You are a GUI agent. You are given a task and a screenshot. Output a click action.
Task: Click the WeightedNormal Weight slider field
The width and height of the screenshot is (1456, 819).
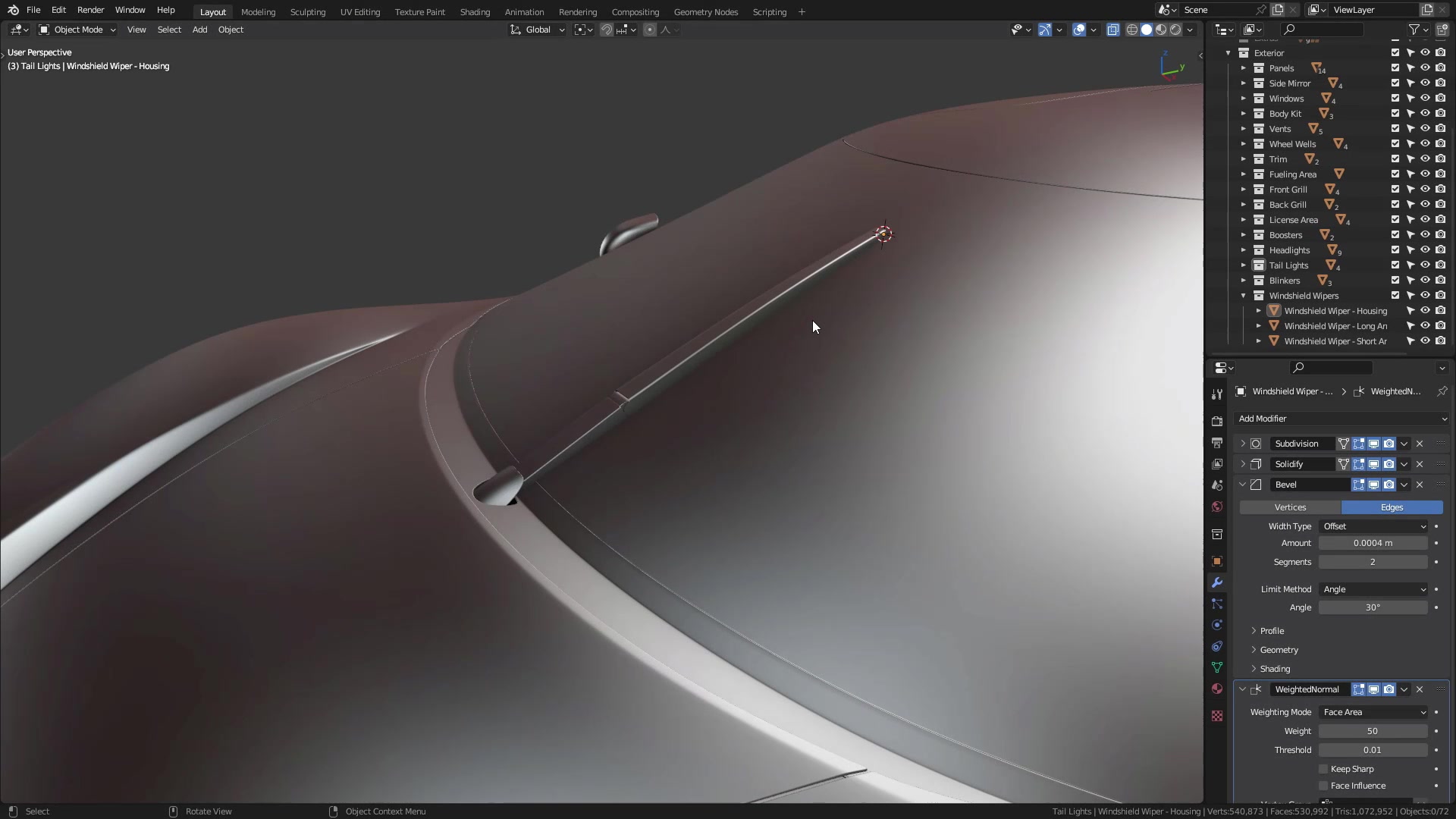point(1373,731)
